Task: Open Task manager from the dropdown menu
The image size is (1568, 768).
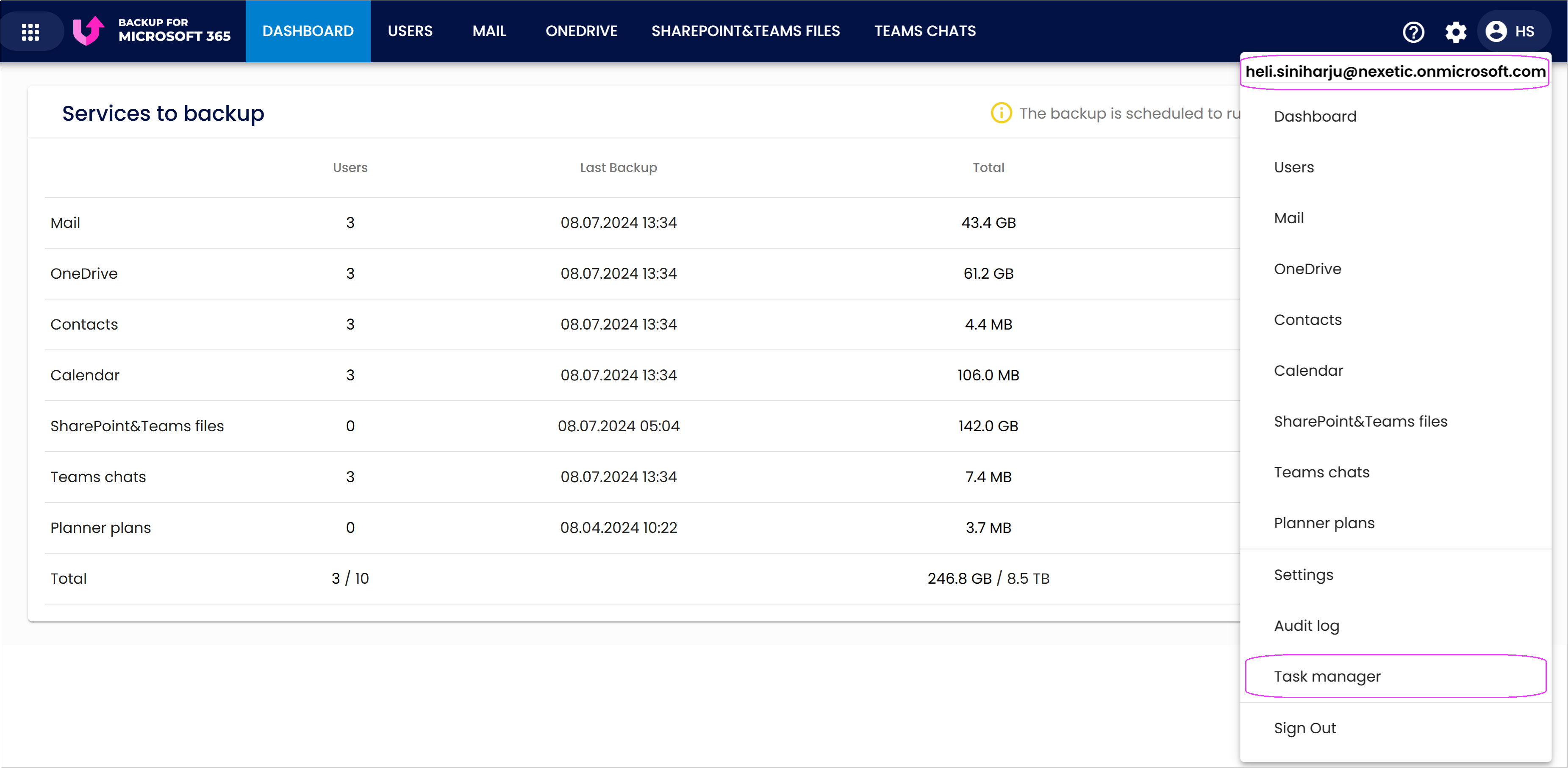Action: [x=1395, y=676]
